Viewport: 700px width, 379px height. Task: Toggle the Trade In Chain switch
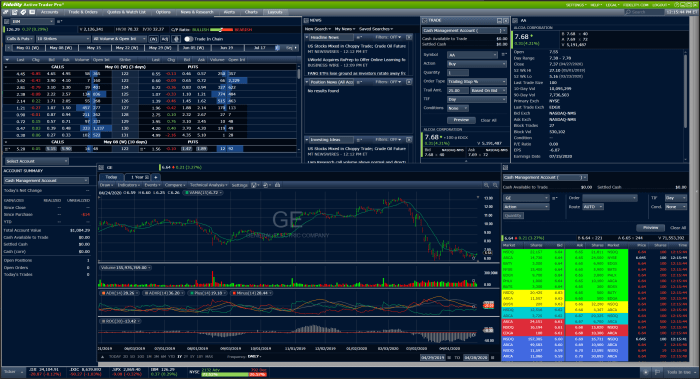click(x=188, y=39)
